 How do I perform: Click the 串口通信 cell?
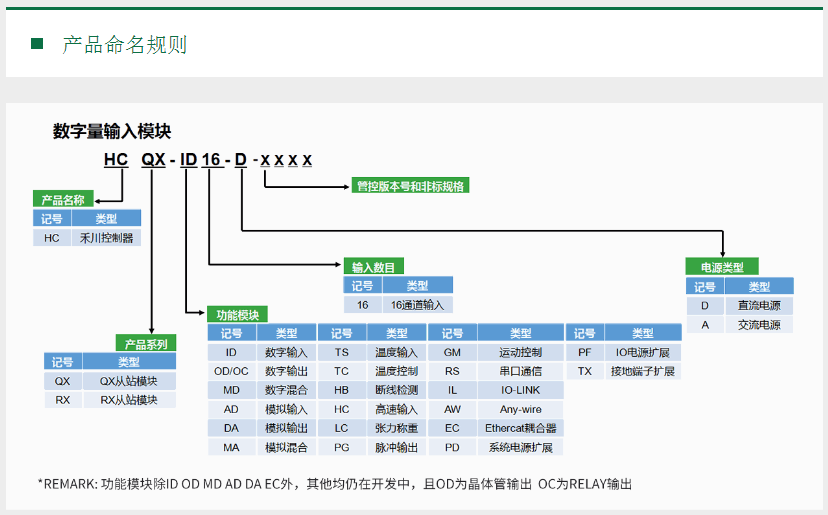(521, 371)
